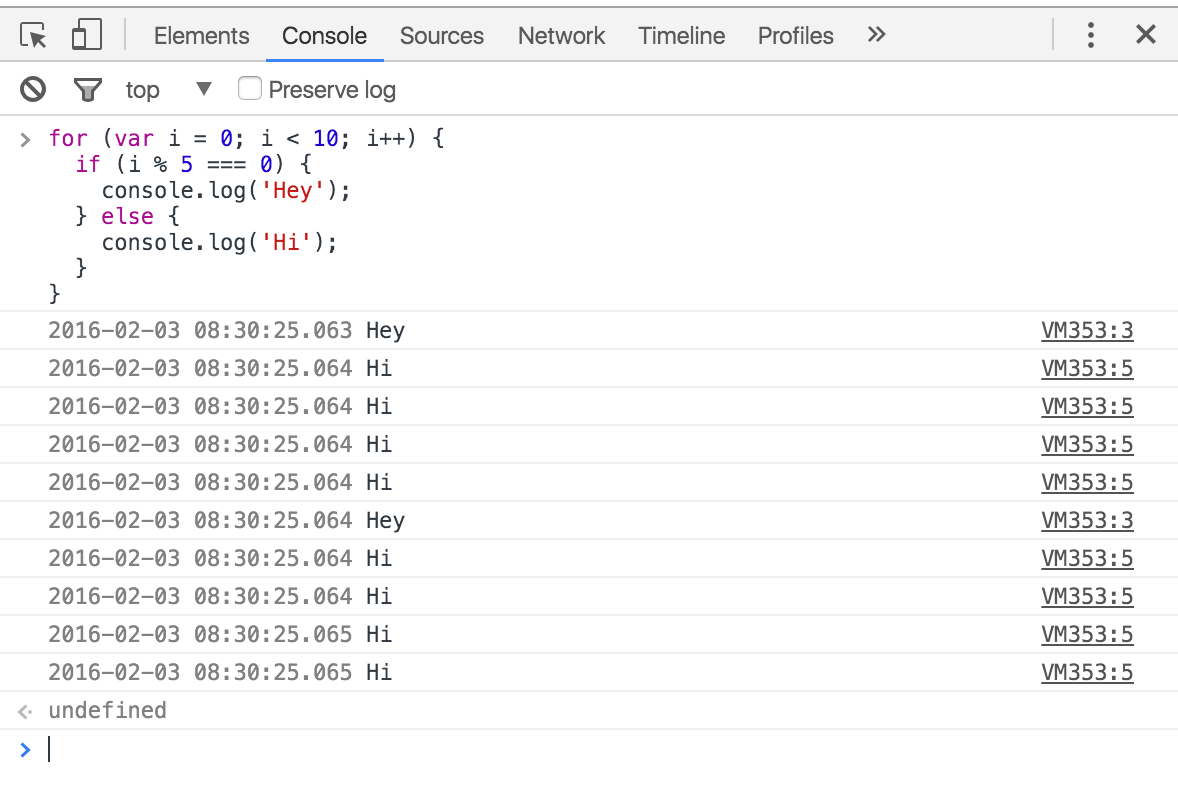Switch to the Sources tab

point(441,36)
